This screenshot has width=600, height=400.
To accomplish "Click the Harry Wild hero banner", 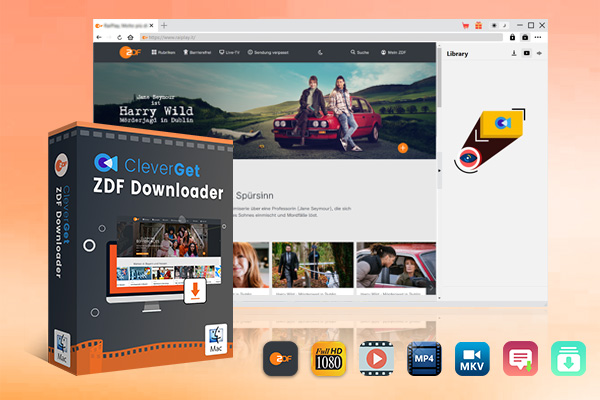I will pyautogui.click(x=265, y=110).
